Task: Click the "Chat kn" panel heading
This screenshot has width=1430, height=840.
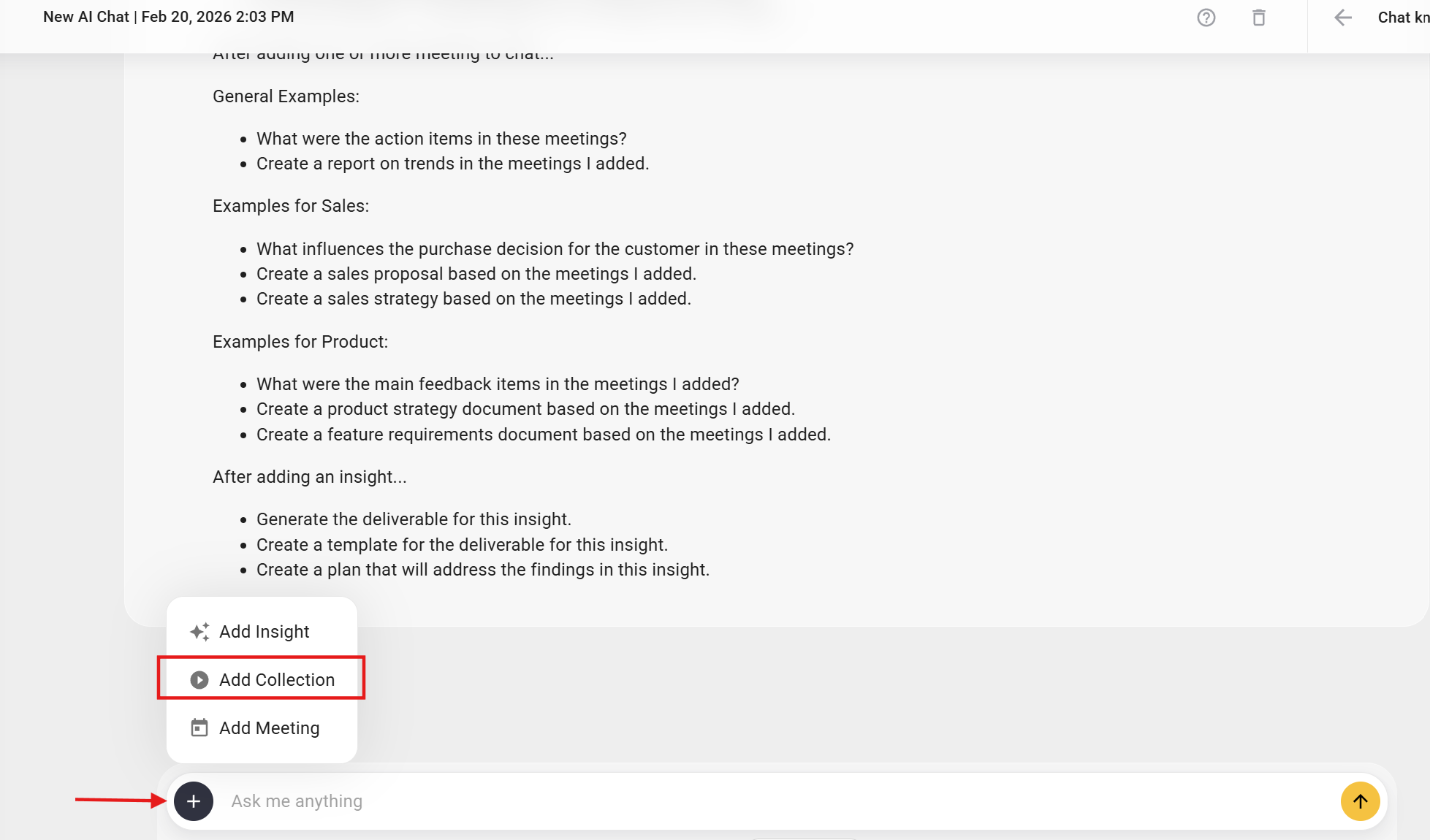Action: pos(1402,18)
